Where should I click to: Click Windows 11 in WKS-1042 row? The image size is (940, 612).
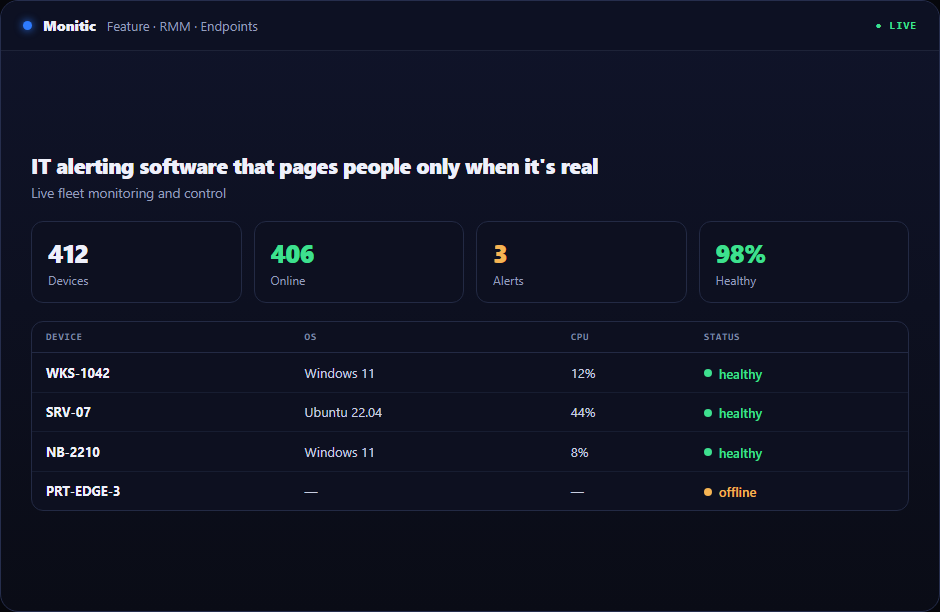(x=339, y=373)
